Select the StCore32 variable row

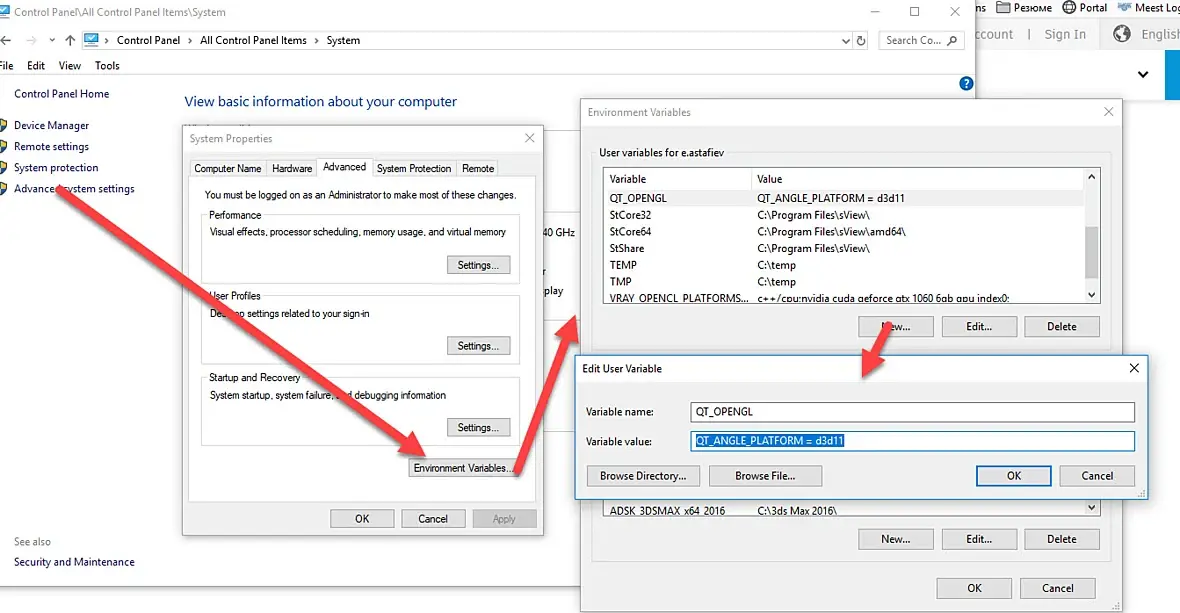[x=843, y=215]
